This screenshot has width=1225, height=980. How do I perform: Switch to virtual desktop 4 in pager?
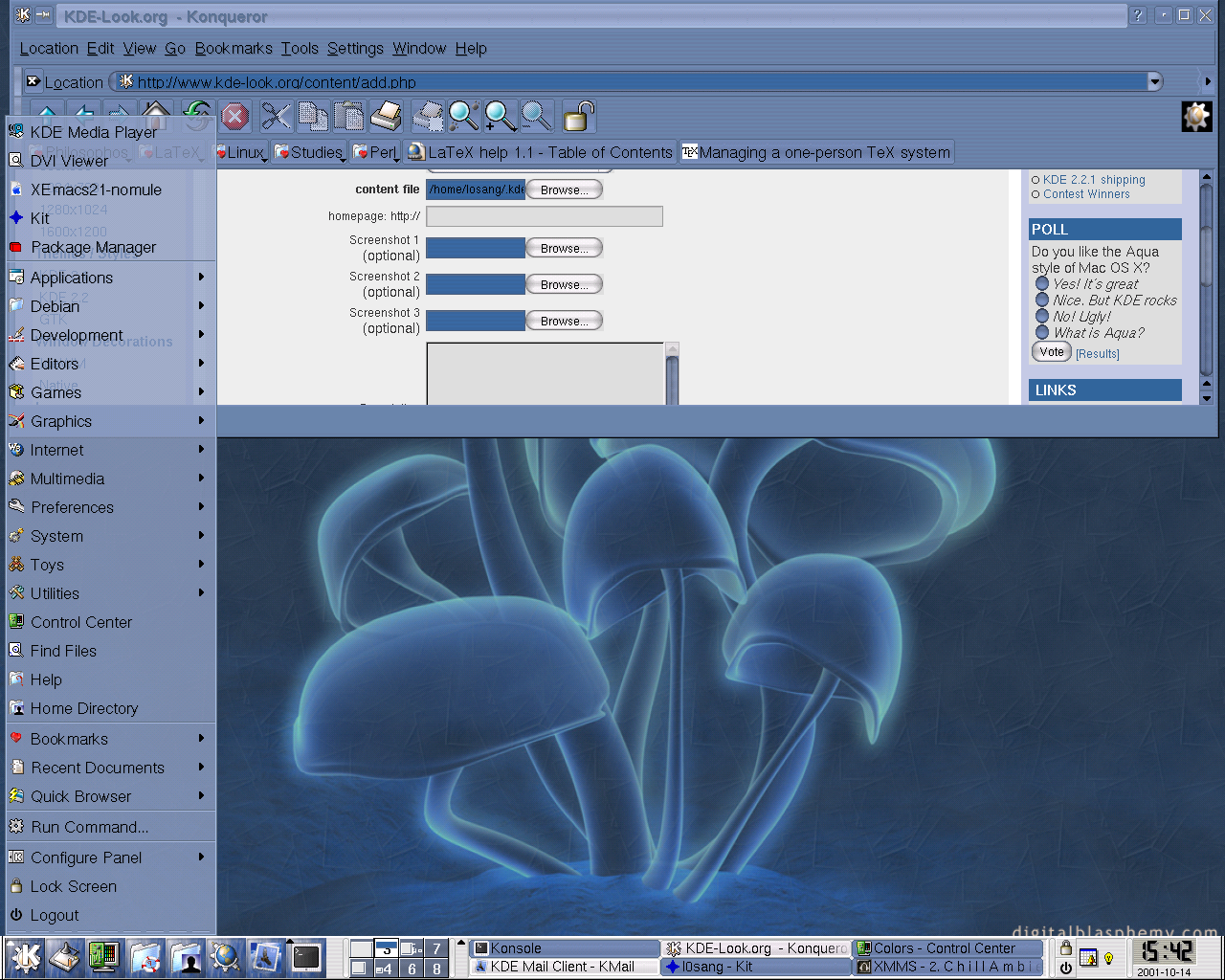pos(386,968)
